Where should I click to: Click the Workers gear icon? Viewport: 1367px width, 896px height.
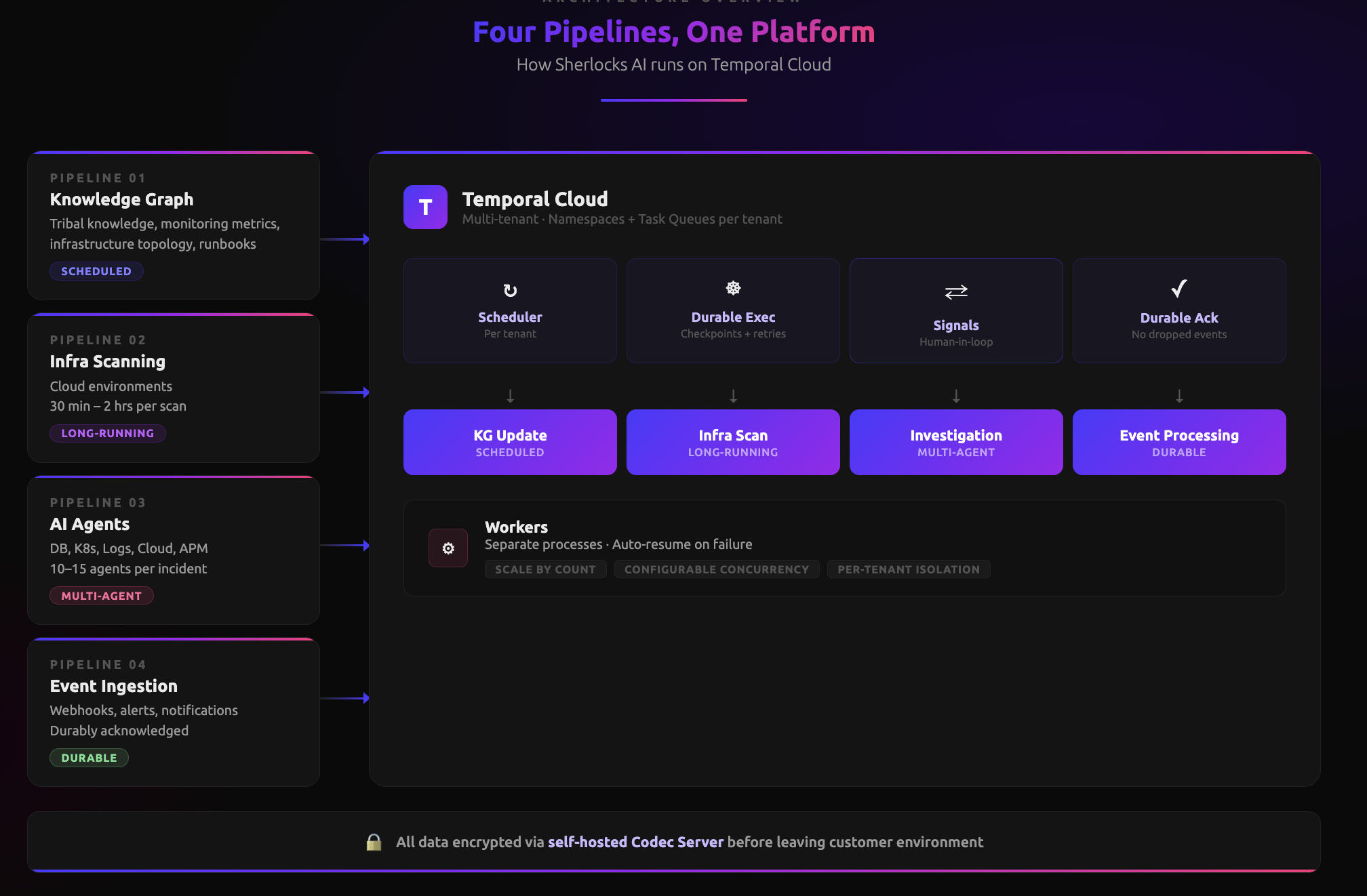[x=448, y=548]
